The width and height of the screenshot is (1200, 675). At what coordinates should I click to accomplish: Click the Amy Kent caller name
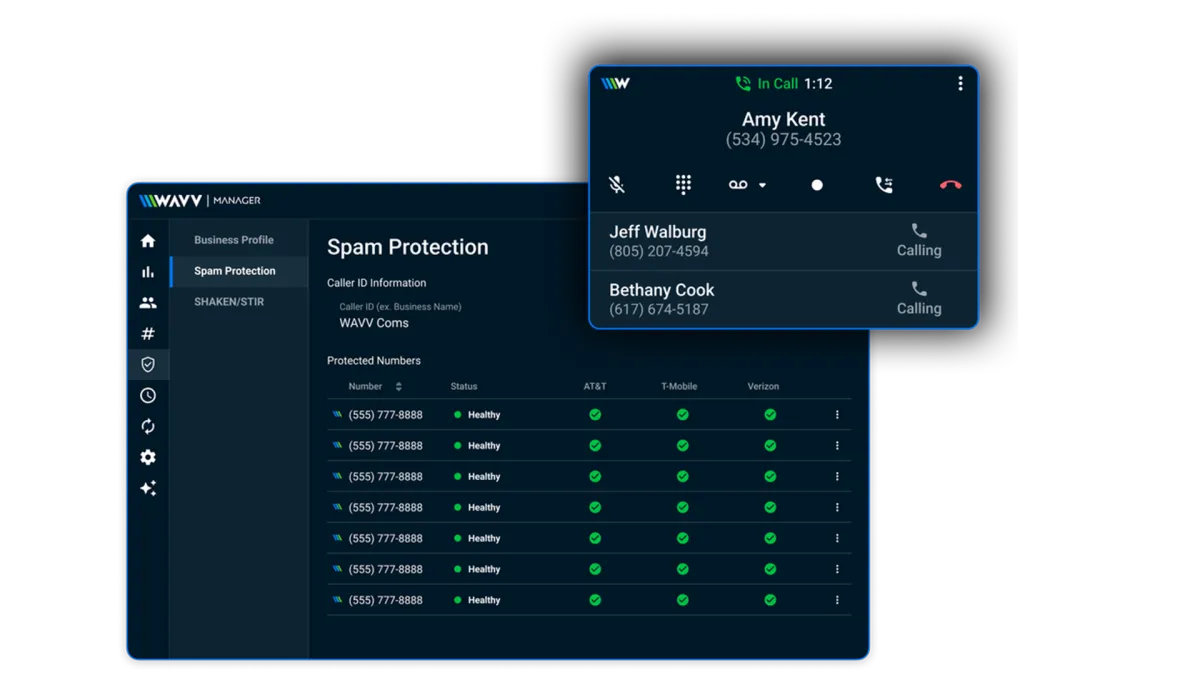[x=783, y=120]
